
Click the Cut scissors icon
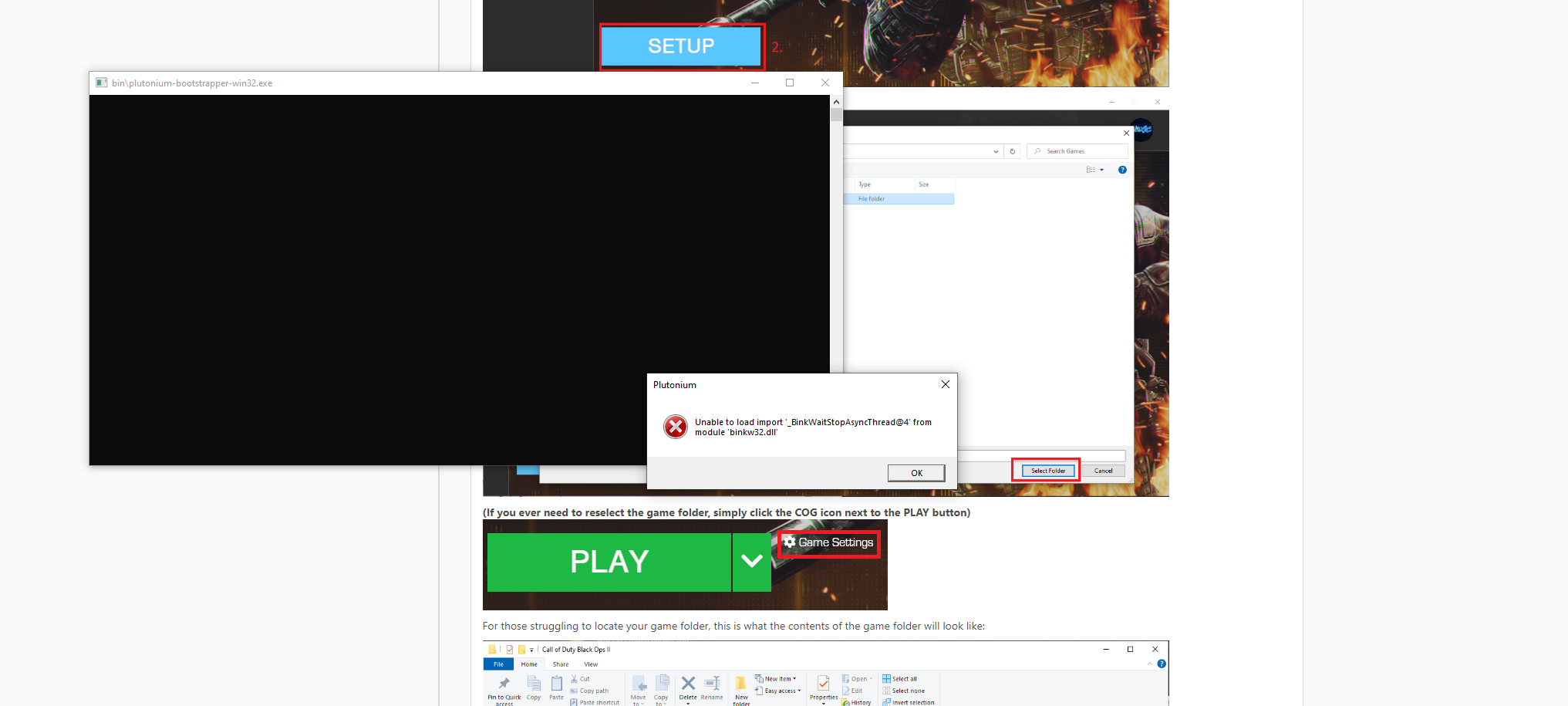[575, 679]
